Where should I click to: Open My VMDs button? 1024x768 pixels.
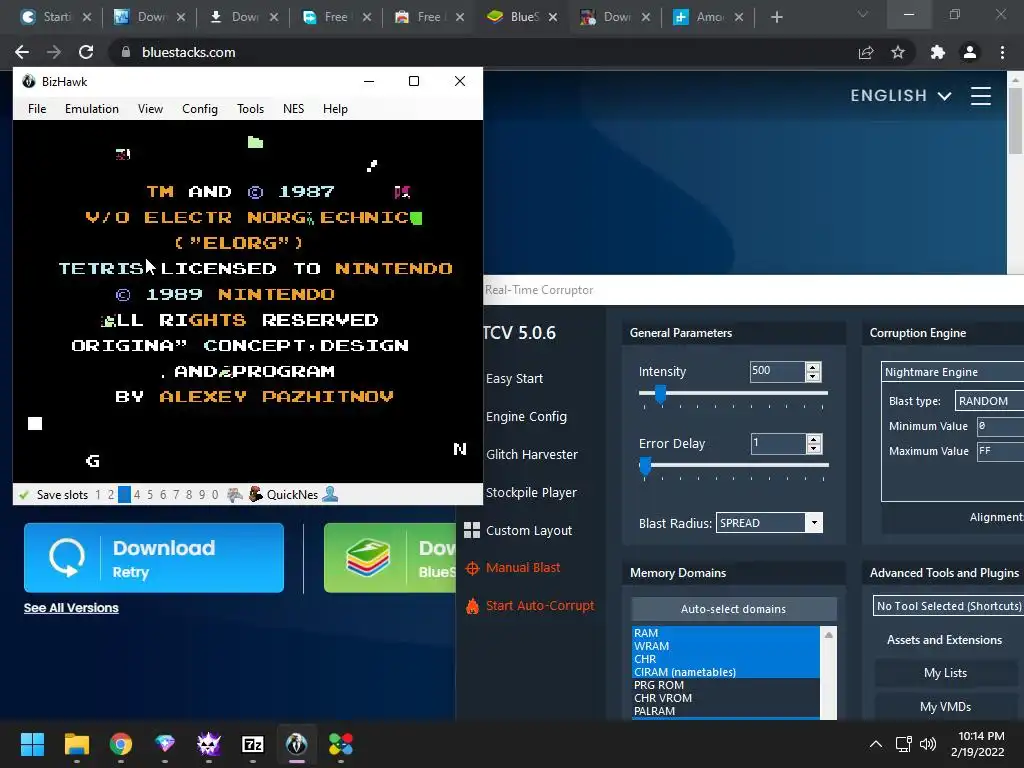tap(945, 707)
